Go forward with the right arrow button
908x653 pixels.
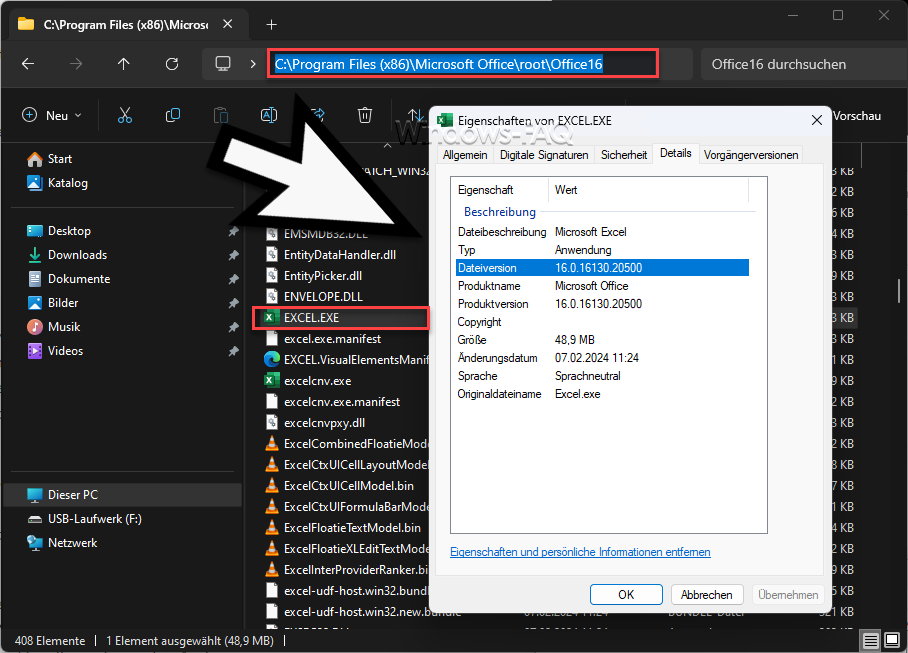76,64
